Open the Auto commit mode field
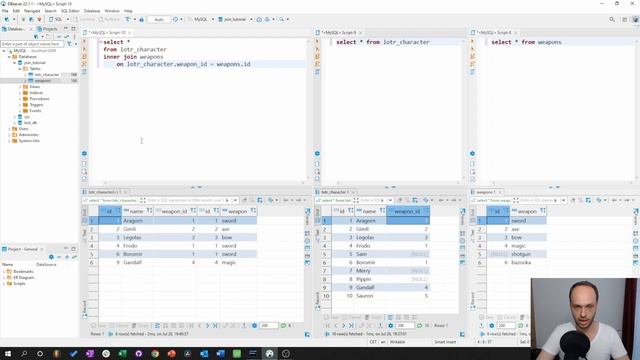The width and height of the screenshot is (640, 360). point(159,19)
